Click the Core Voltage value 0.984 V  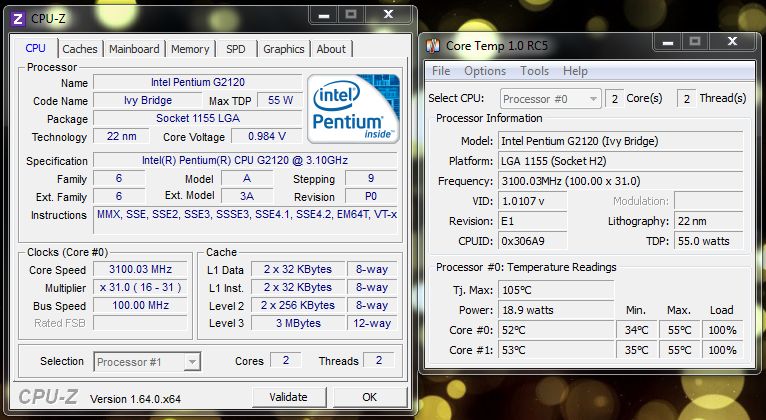(x=267, y=136)
